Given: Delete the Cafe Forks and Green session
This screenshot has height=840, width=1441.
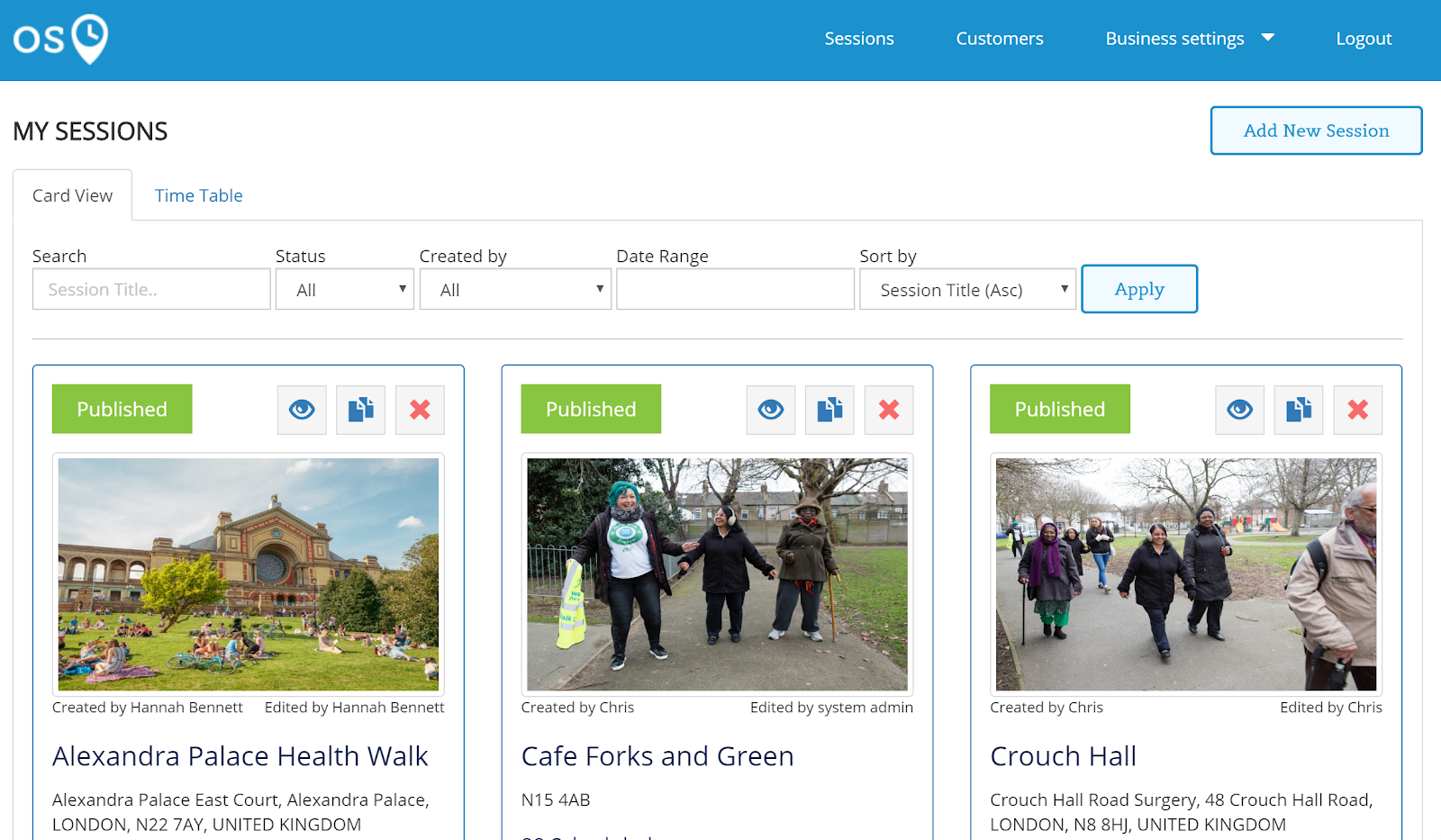Looking at the screenshot, I should 889,410.
